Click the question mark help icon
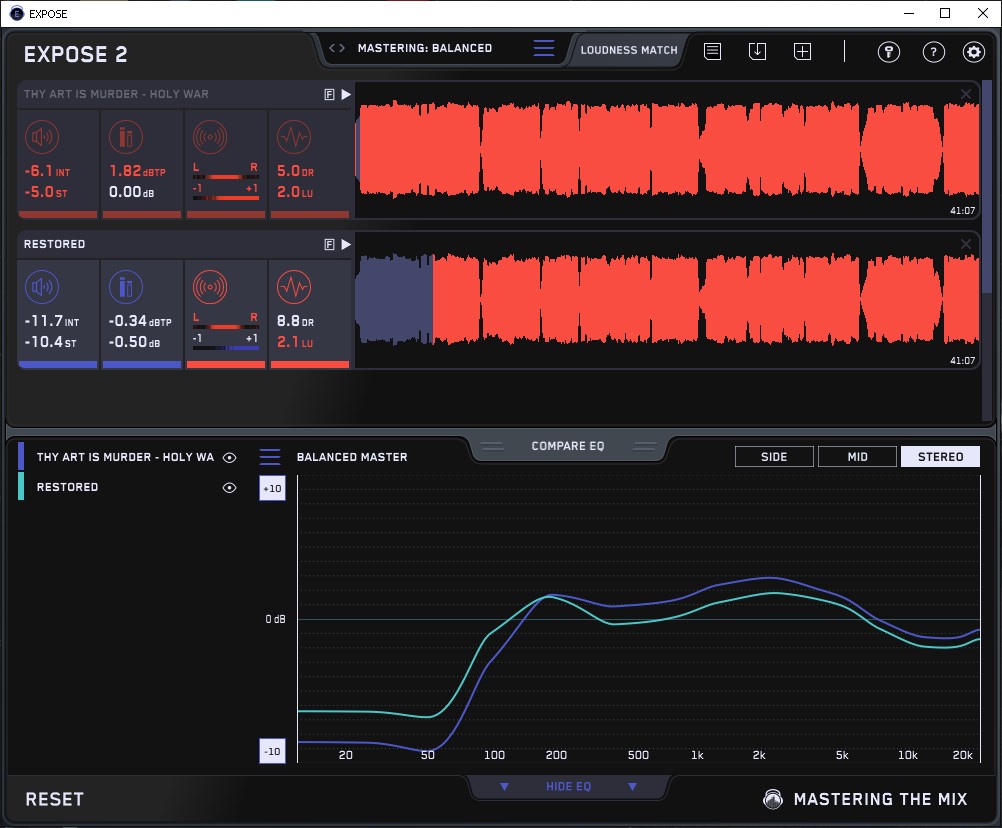 click(933, 52)
